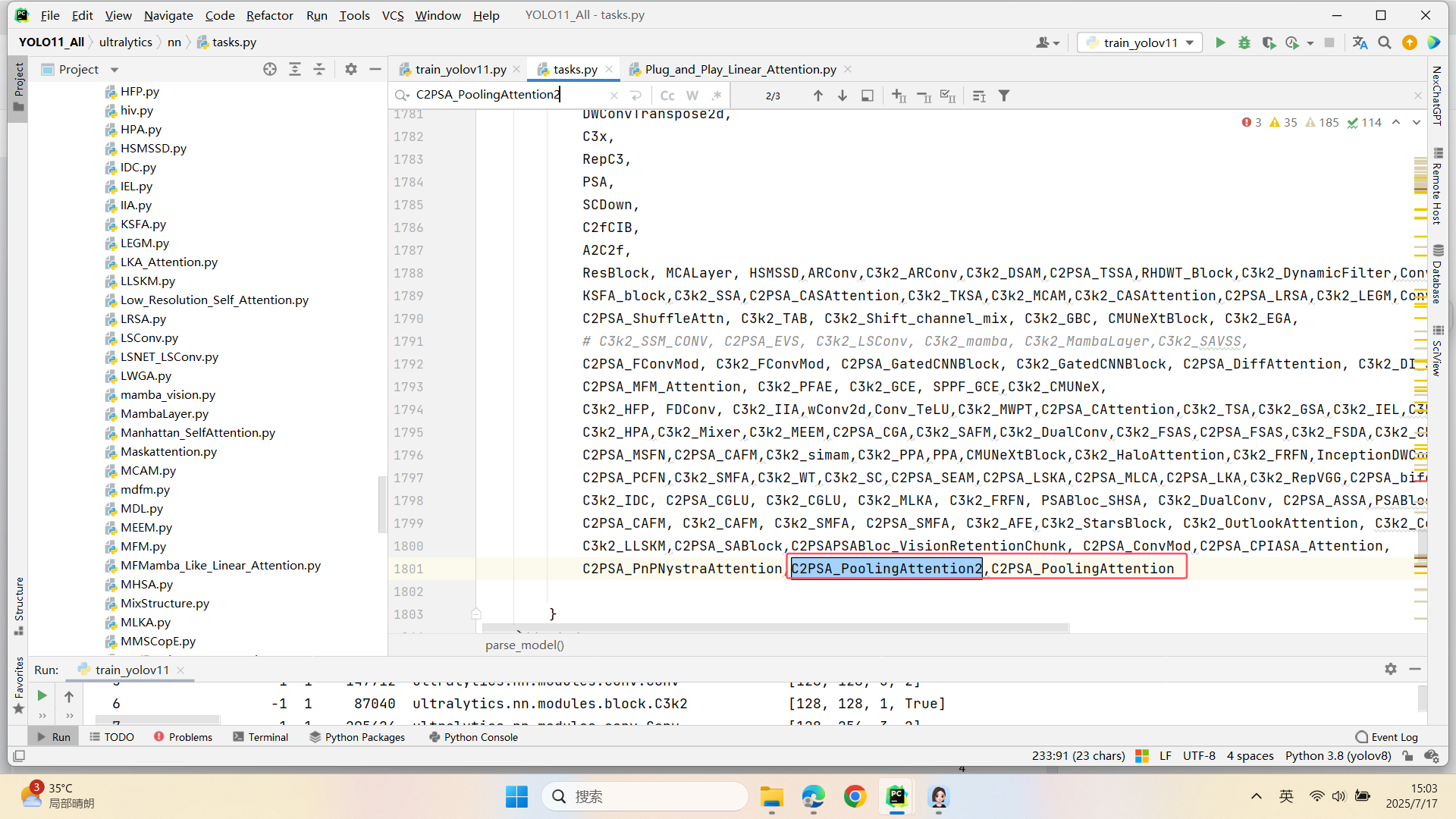The width and height of the screenshot is (1456, 819).
Task: Go to next search occurrence
Action: 843,96
